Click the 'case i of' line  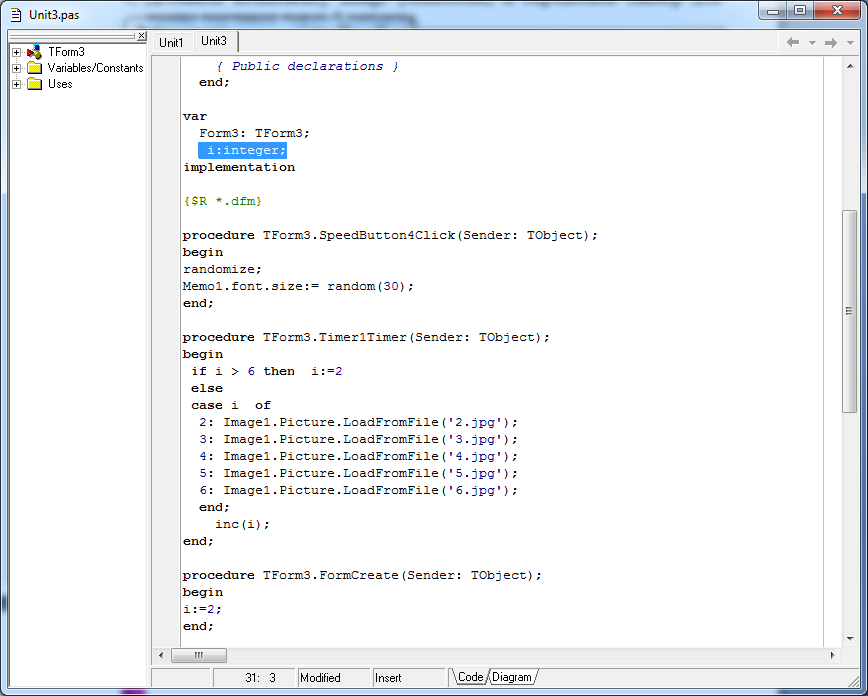[231, 405]
